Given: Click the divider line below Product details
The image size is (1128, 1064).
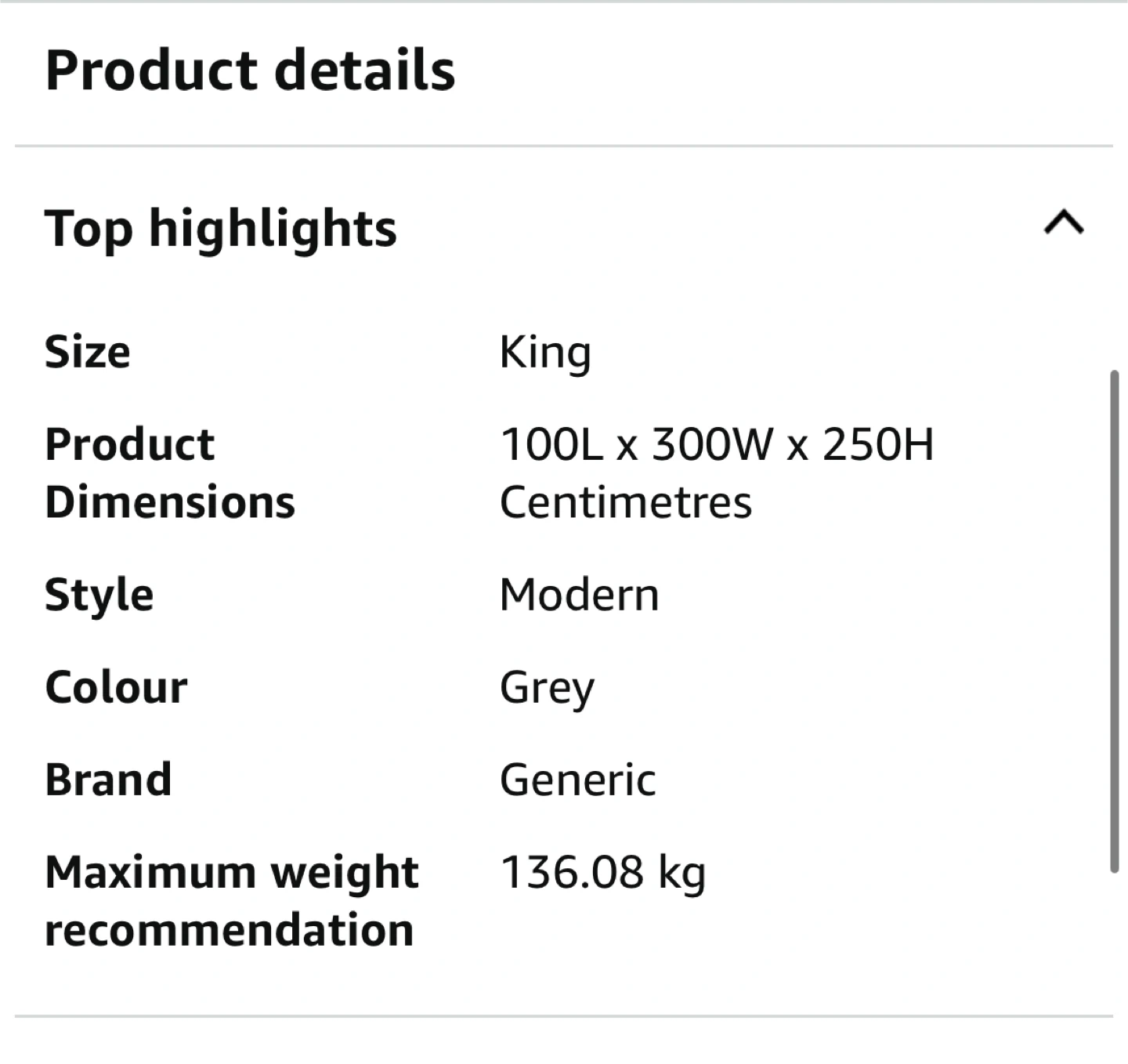Looking at the screenshot, I should [x=564, y=146].
